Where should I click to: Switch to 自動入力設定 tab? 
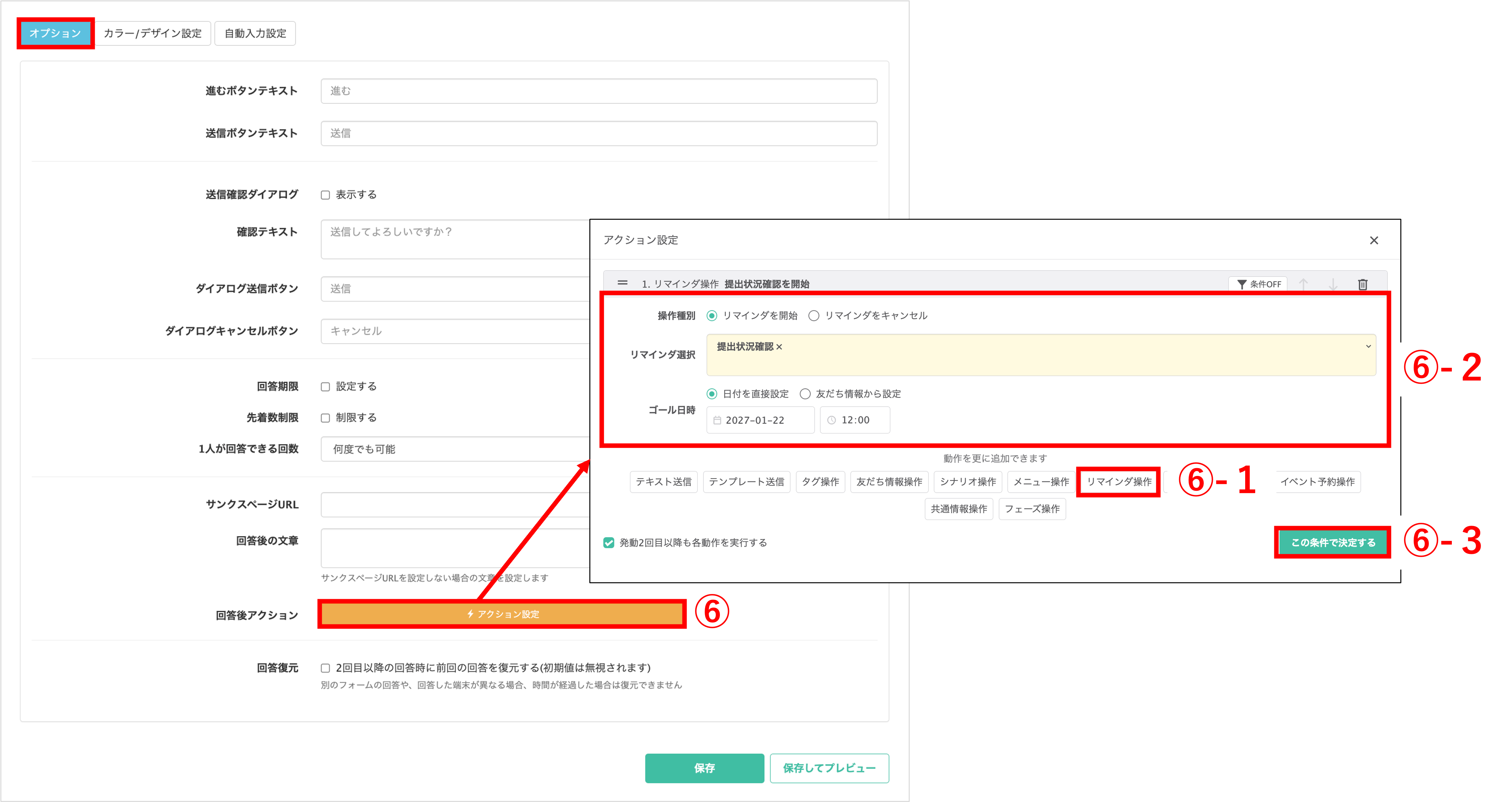[x=255, y=33]
